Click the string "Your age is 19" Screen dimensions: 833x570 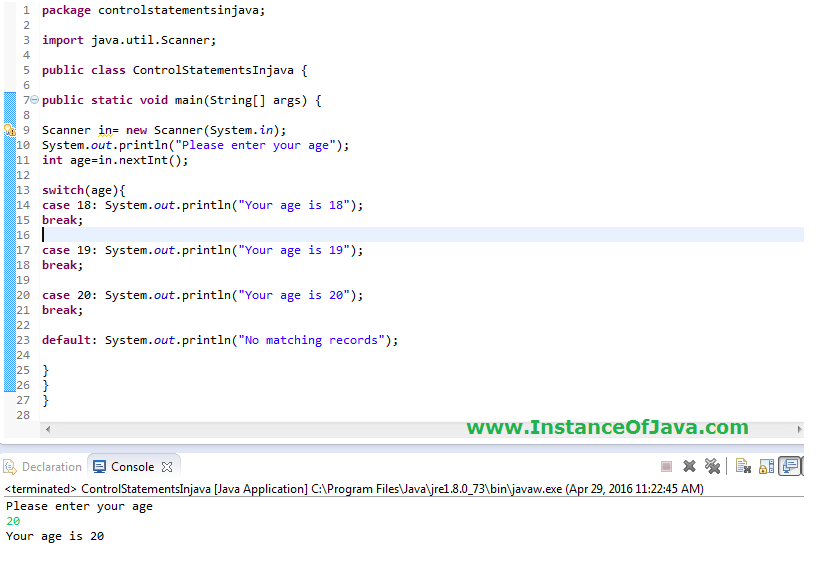[294, 250]
